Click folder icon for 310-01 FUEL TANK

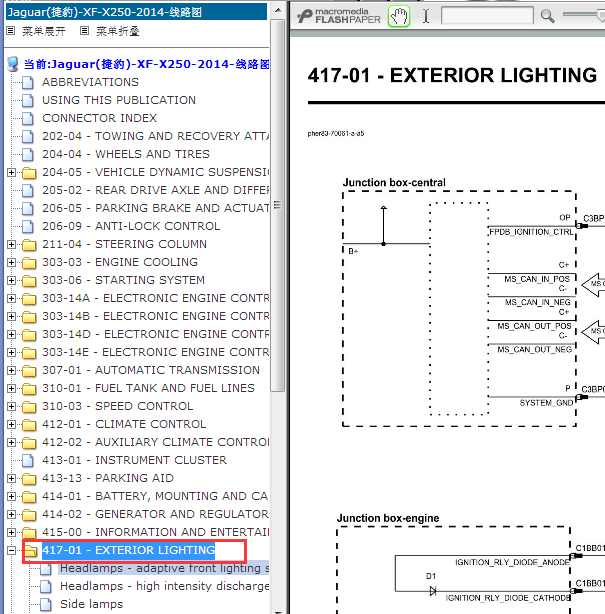(29, 389)
